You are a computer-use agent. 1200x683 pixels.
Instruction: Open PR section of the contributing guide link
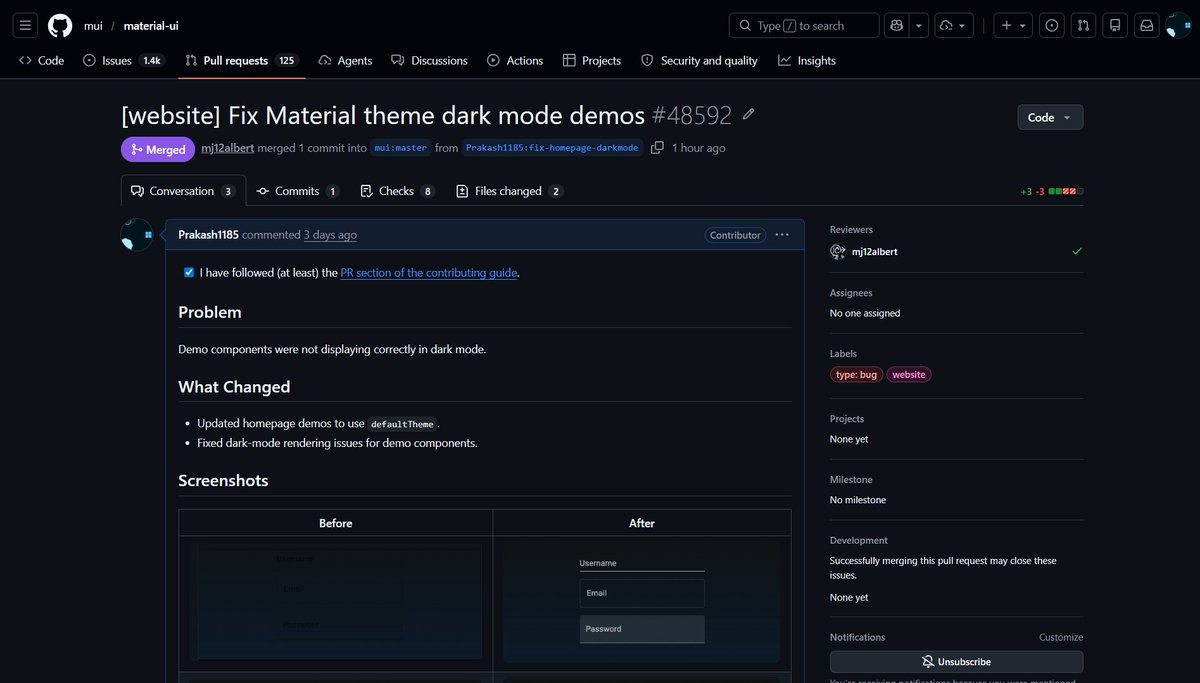point(429,272)
